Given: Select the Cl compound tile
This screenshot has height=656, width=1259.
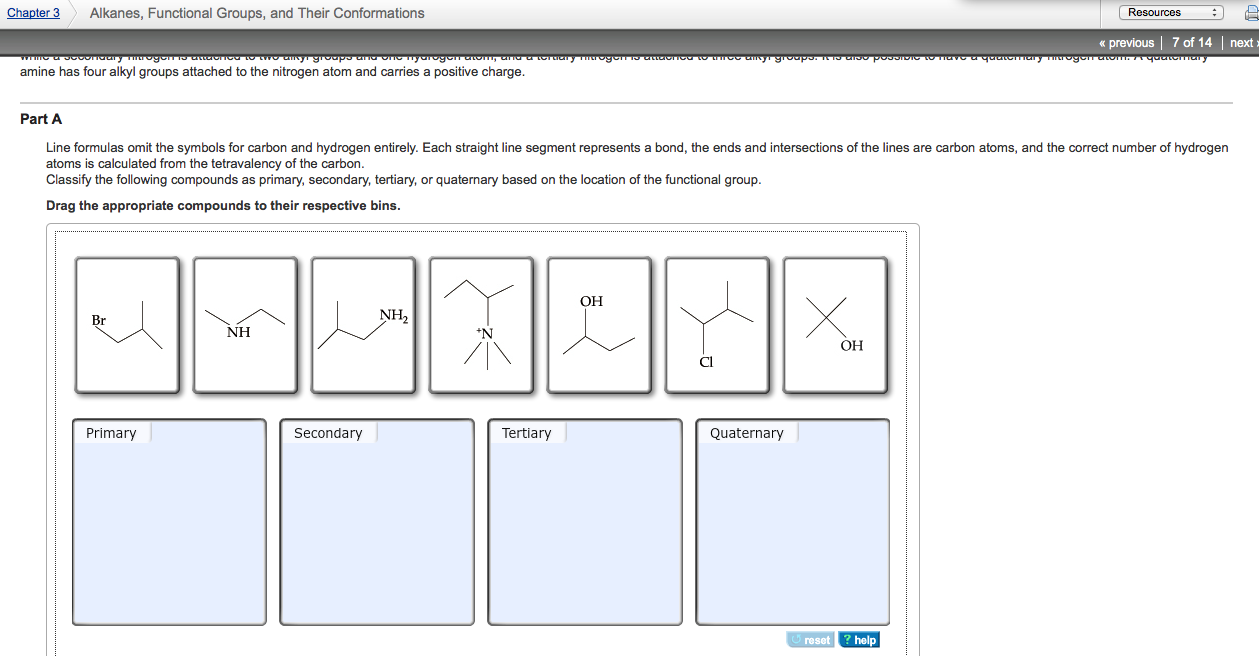Looking at the screenshot, I should 716,324.
